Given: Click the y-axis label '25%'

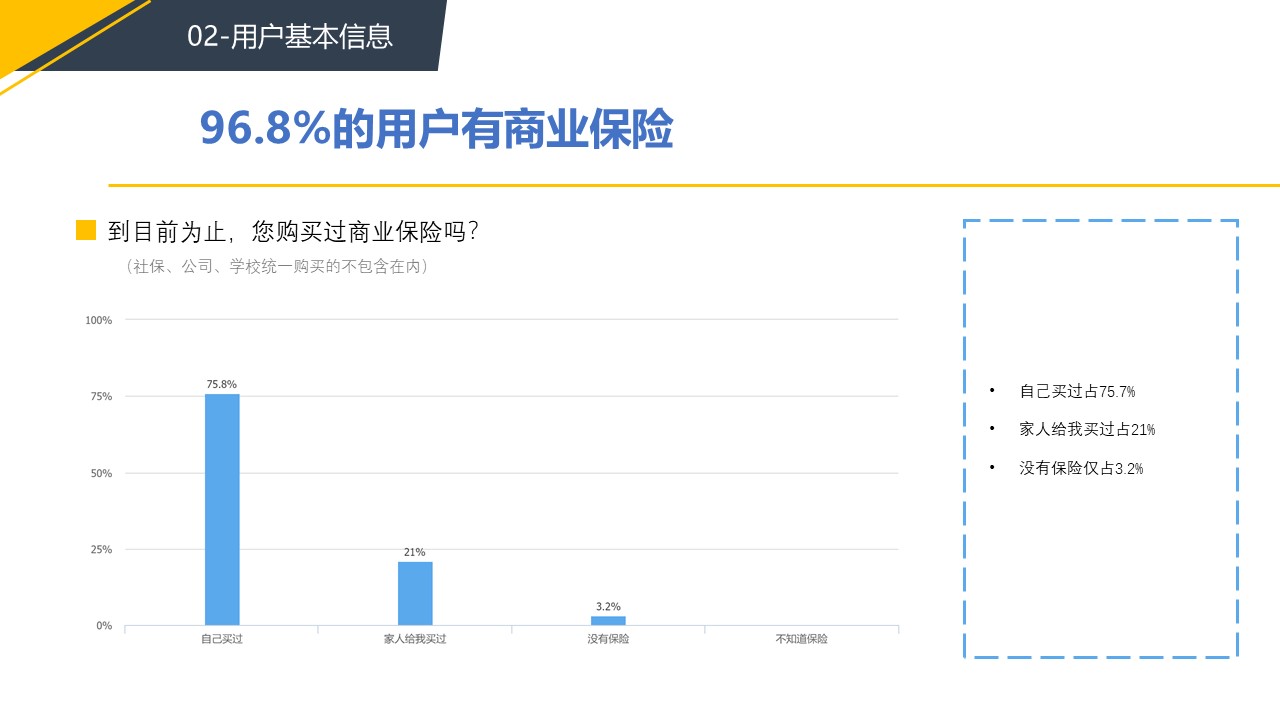Looking at the screenshot, I should point(102,550).
